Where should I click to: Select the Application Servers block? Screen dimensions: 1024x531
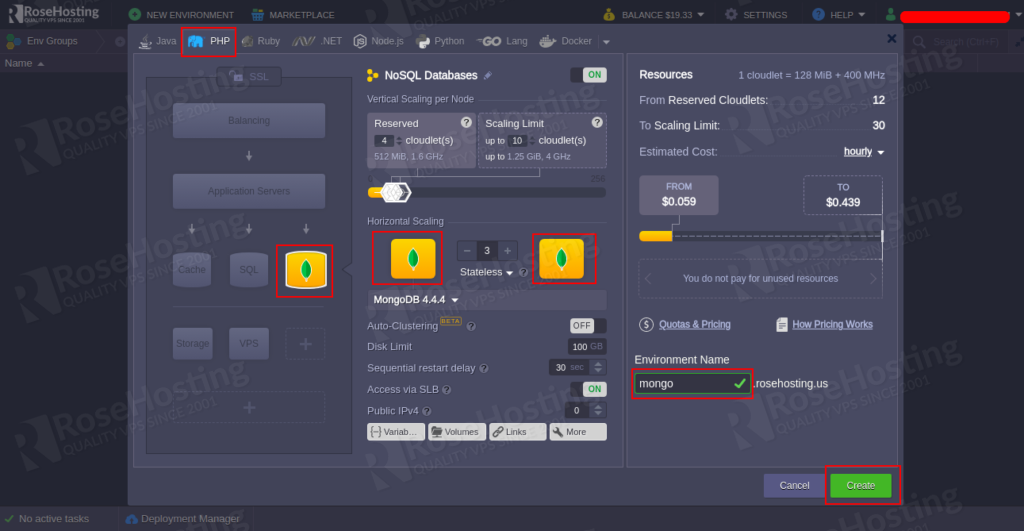click(249, 191)
